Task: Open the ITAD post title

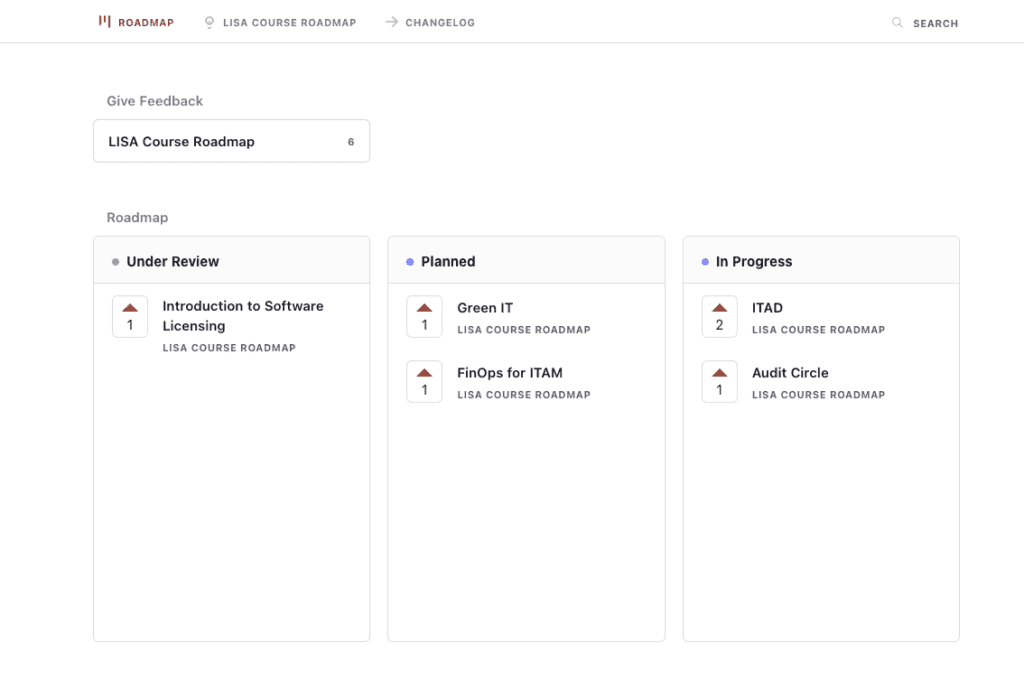Action: point(767,308)
